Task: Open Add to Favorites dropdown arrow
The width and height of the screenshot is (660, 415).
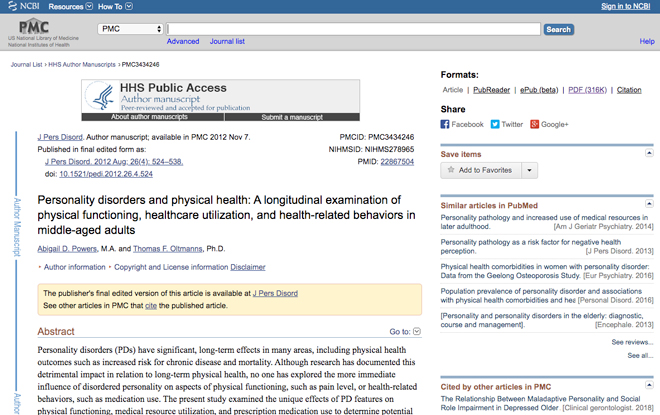Action: [x=530, y=170]
